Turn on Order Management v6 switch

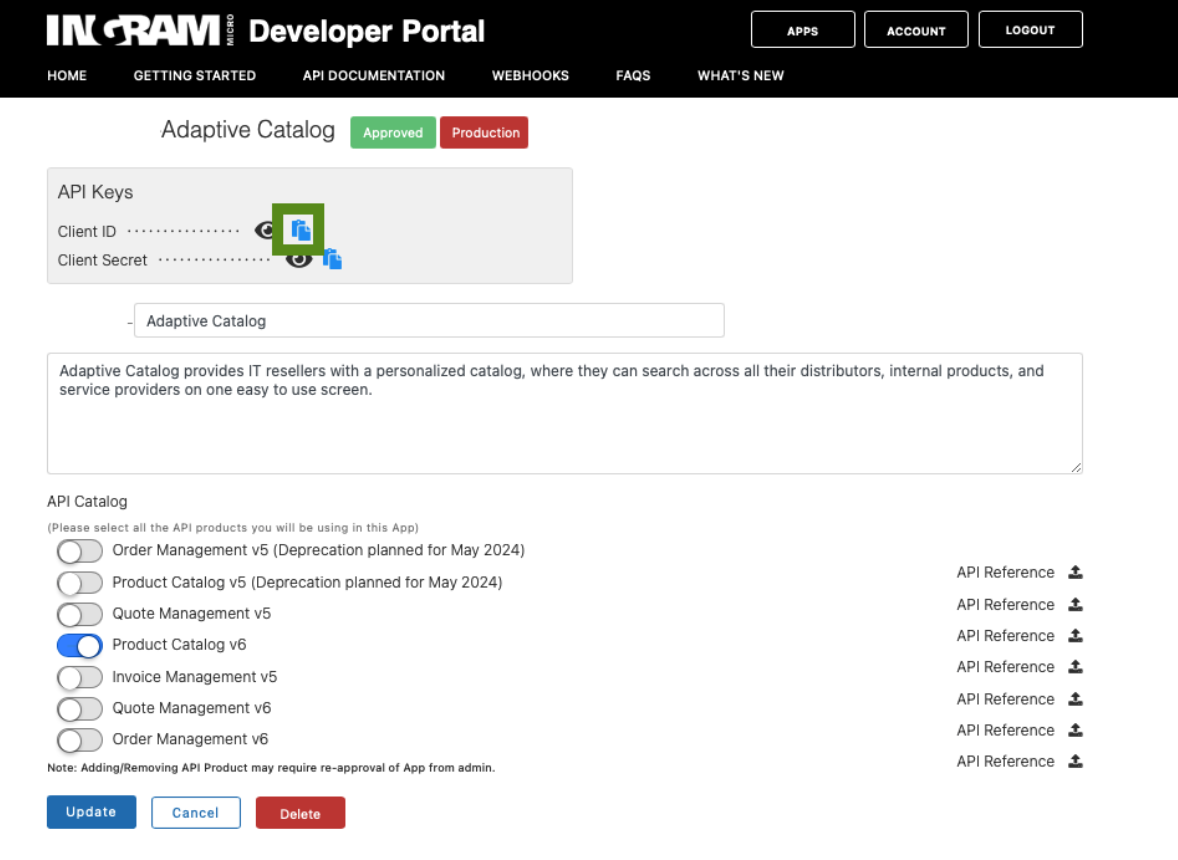80,740
